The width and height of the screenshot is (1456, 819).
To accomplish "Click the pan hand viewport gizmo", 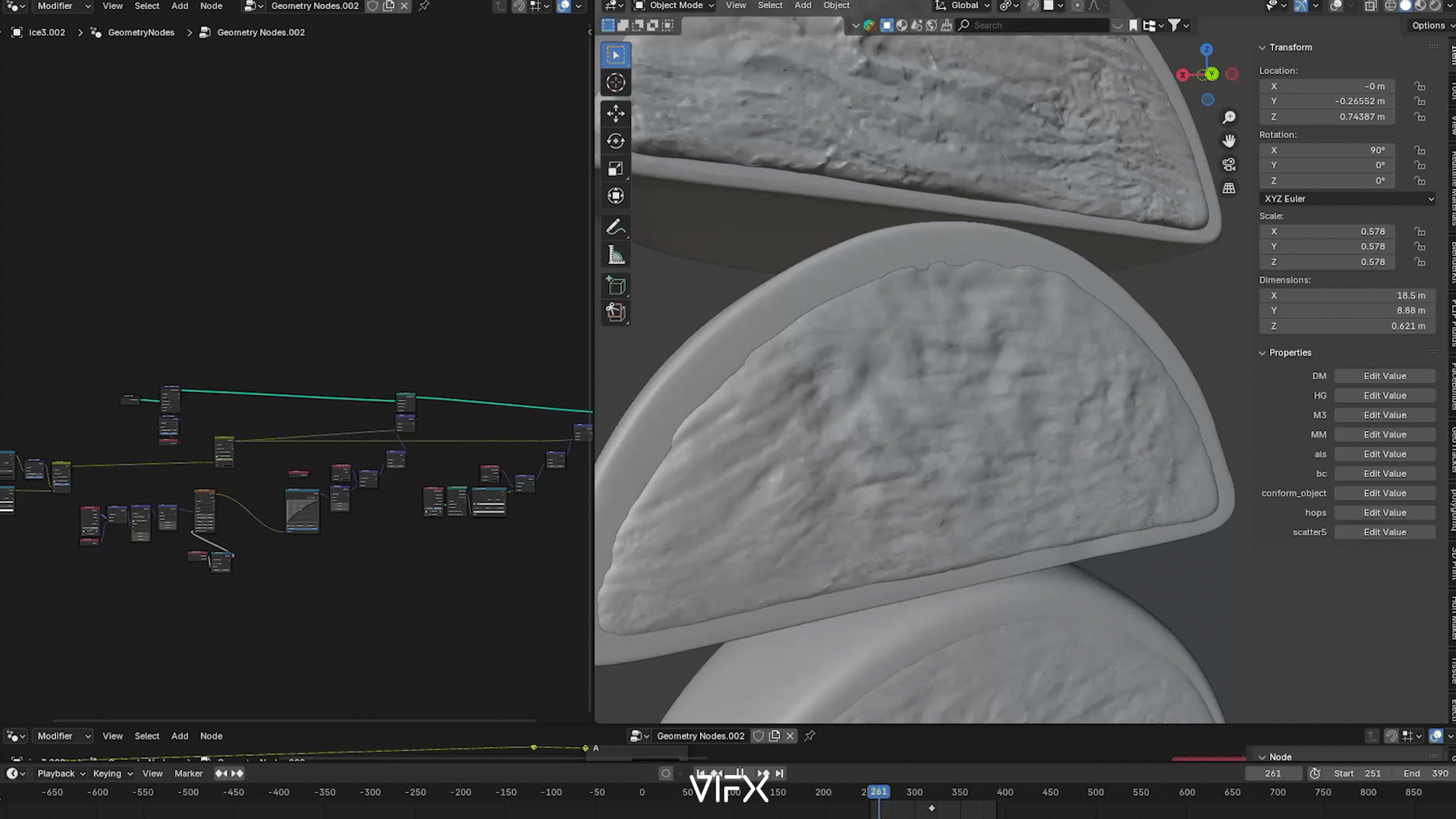I will tap(1229, 141).
